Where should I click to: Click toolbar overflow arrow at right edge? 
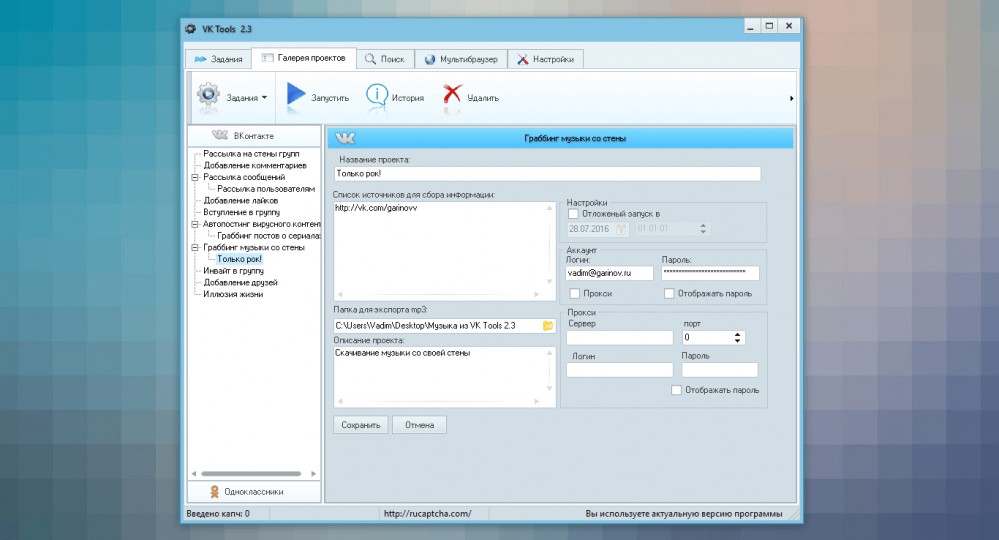click(791, 98)
